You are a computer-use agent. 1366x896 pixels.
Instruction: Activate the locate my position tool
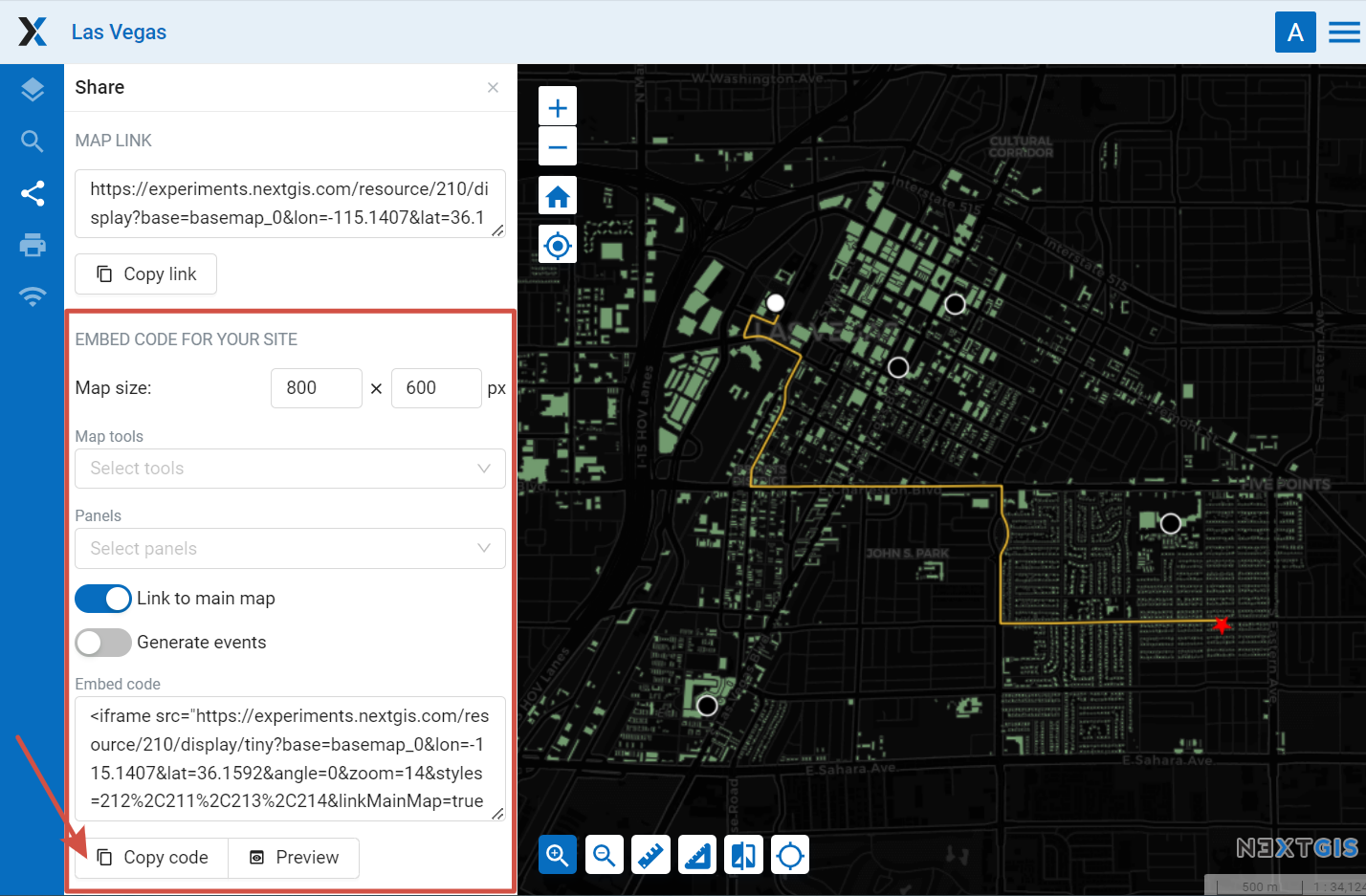(558, 246)
